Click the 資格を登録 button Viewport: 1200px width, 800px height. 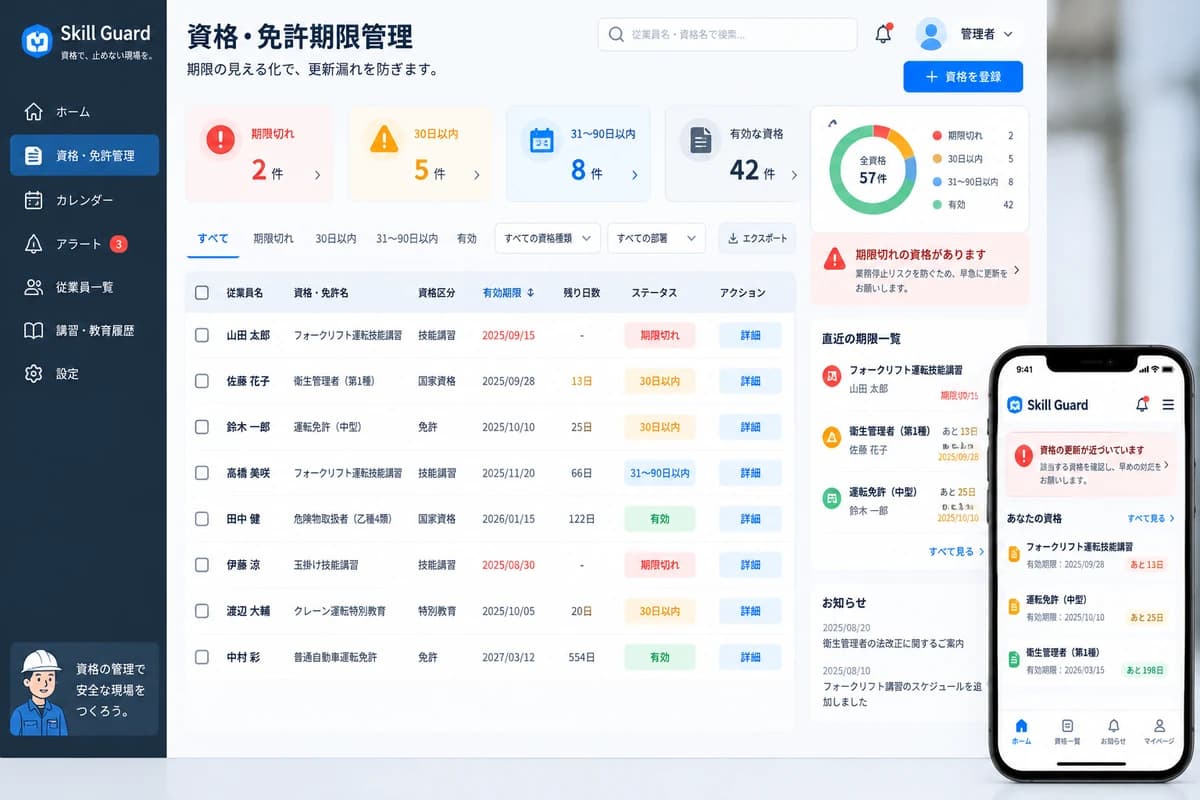tap(963, 77)
